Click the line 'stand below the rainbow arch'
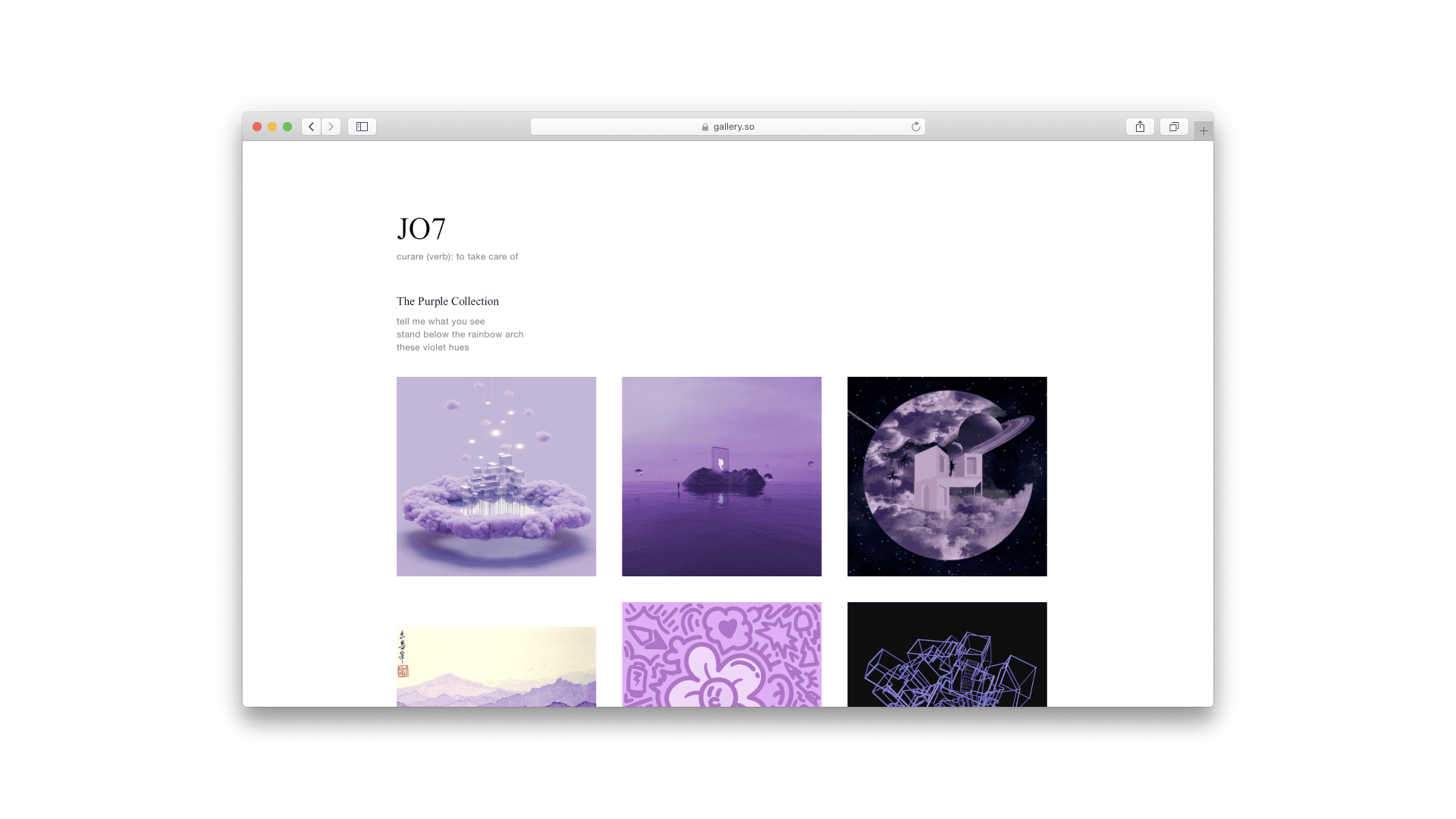The width and height of the screenshot is (1456, 819). point(460,334)
